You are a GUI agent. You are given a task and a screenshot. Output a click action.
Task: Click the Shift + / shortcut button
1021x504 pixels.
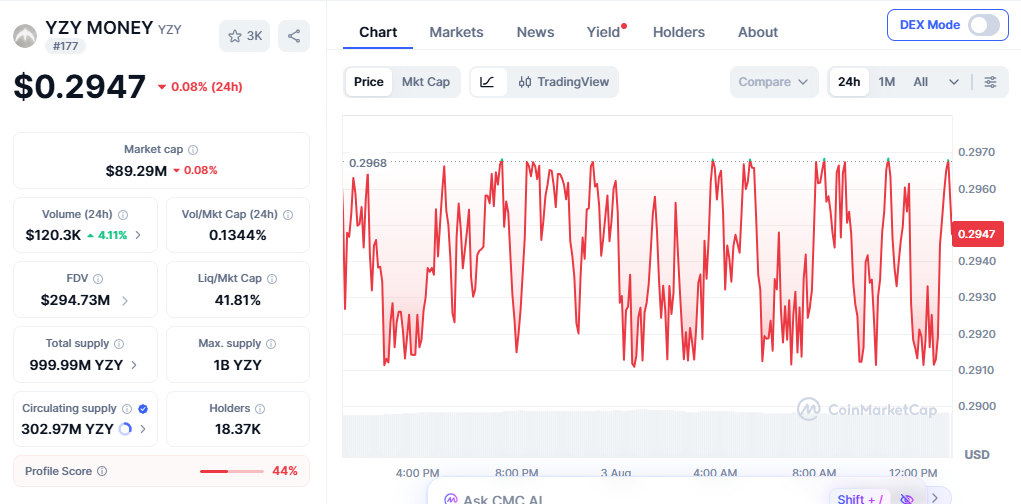click(860, 499)
